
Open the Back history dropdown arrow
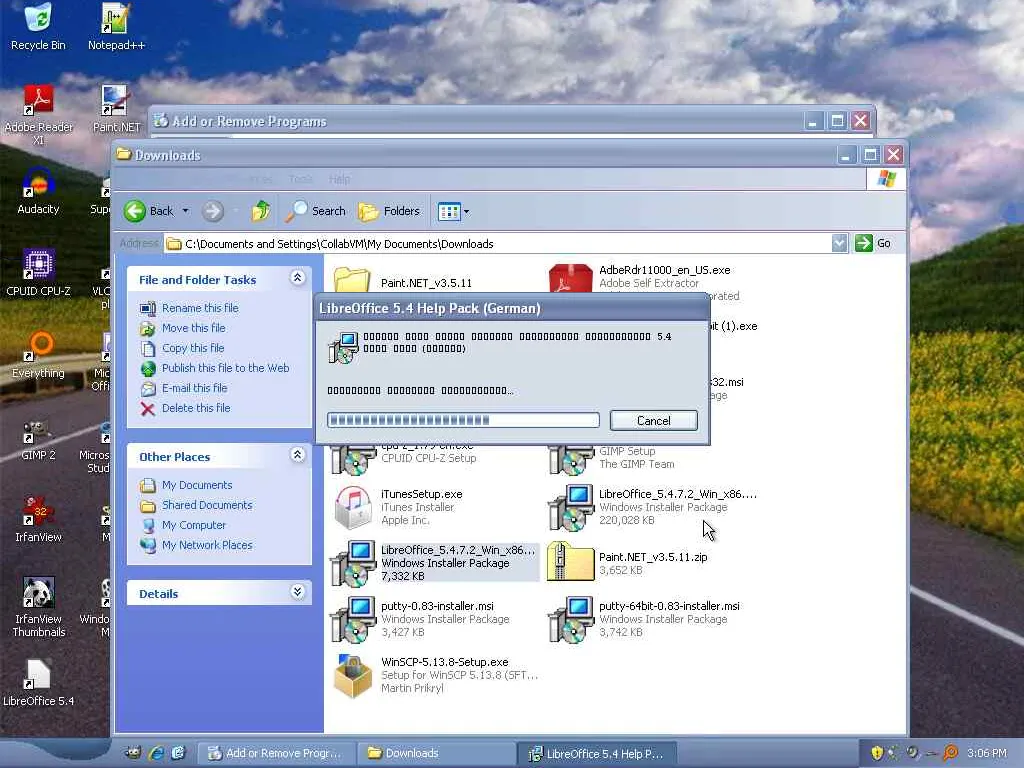click(185, 211)
